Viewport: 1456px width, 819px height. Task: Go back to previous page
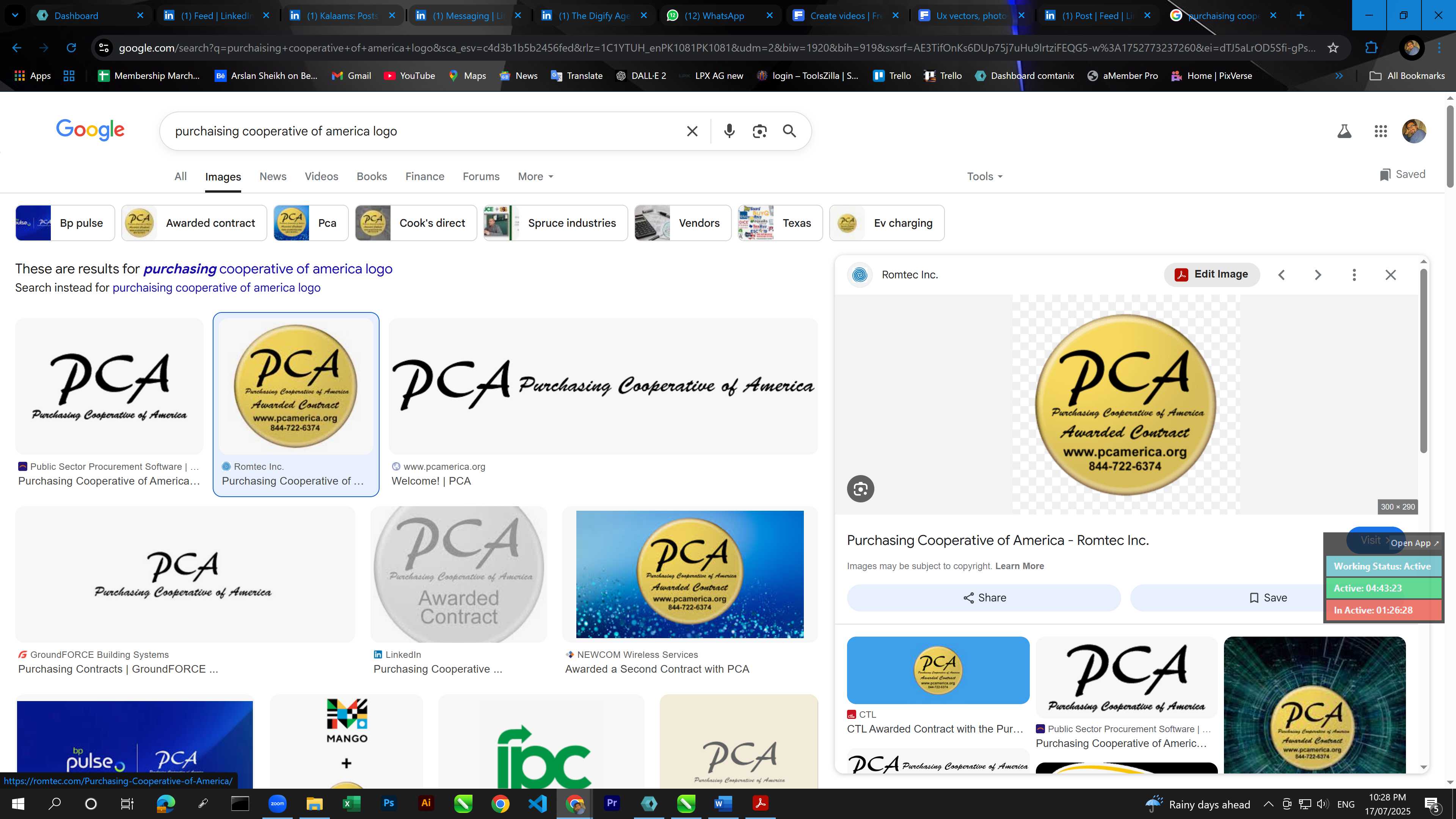17,48
